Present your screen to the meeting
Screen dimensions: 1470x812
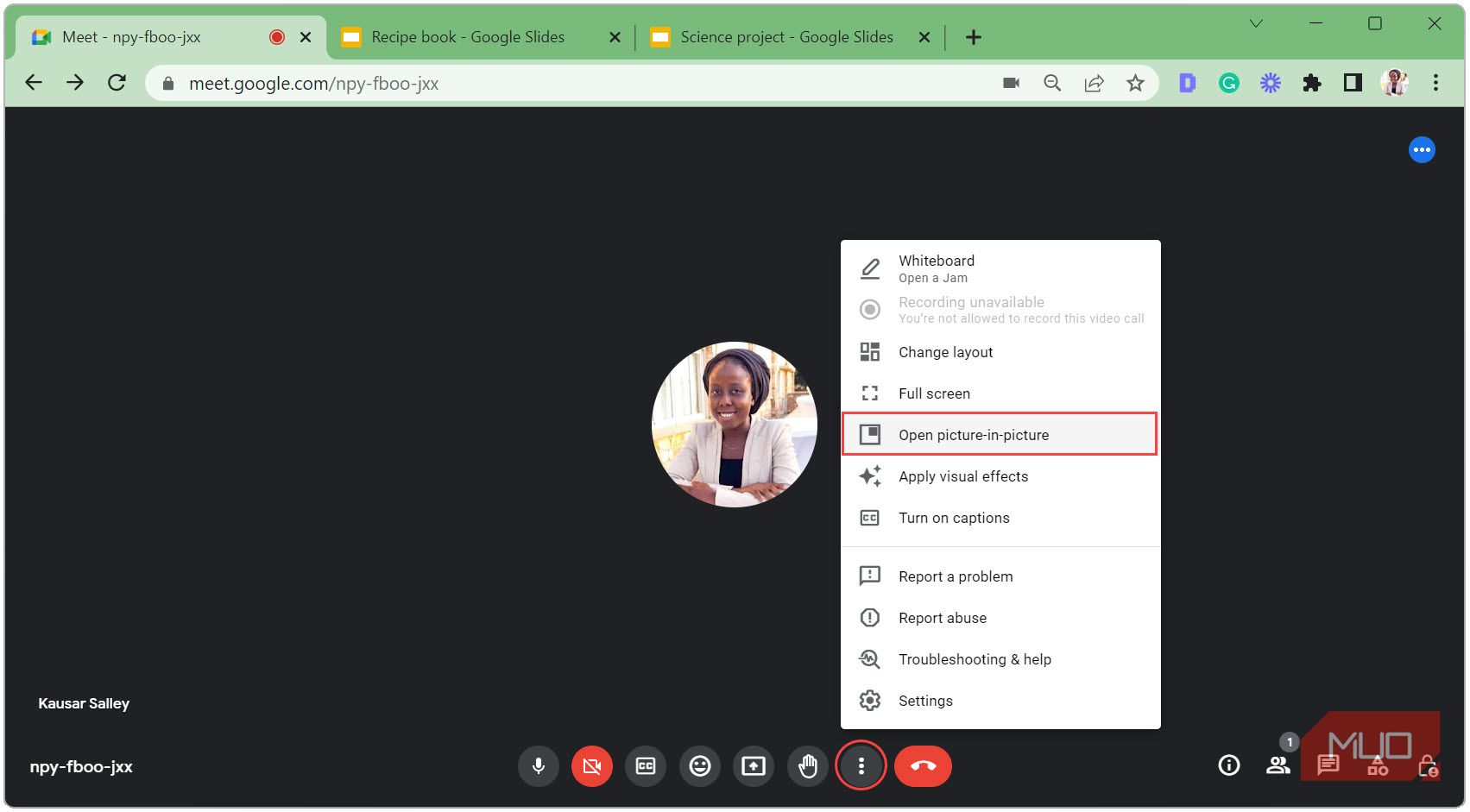pyautogui.click(x=754, y=765)
